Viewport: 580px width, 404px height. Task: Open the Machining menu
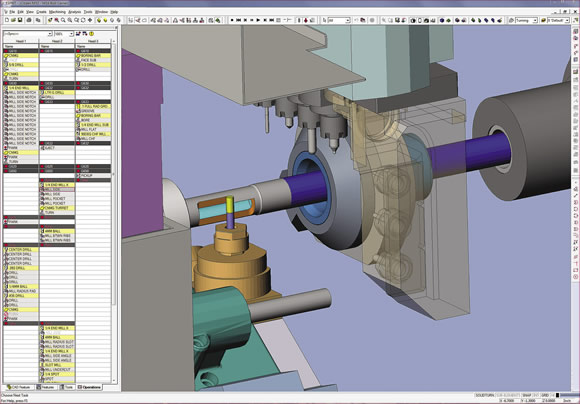tap(57, 12)
